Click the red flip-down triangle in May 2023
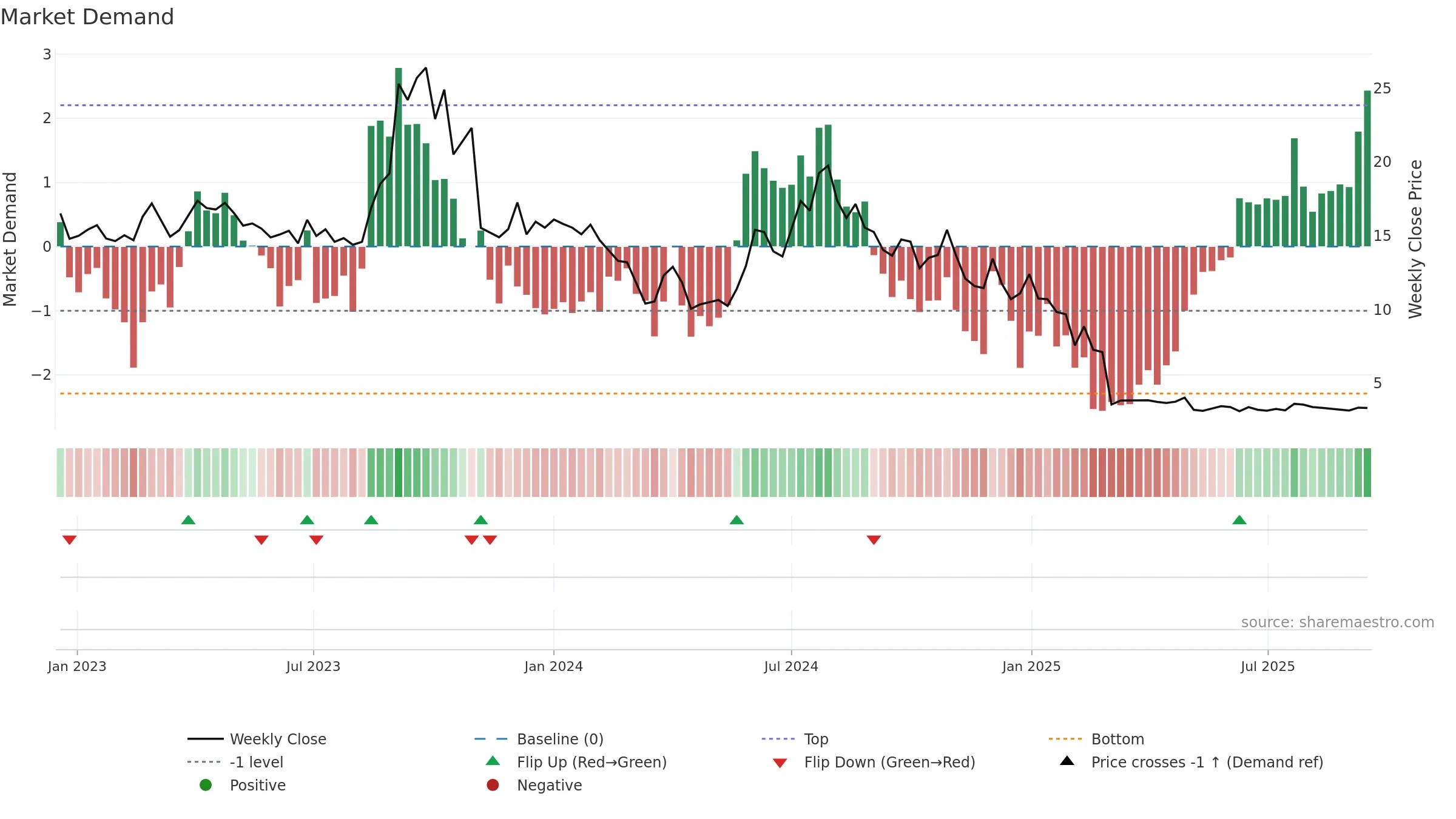The image size is (1456, 819). tap(261, 540)
